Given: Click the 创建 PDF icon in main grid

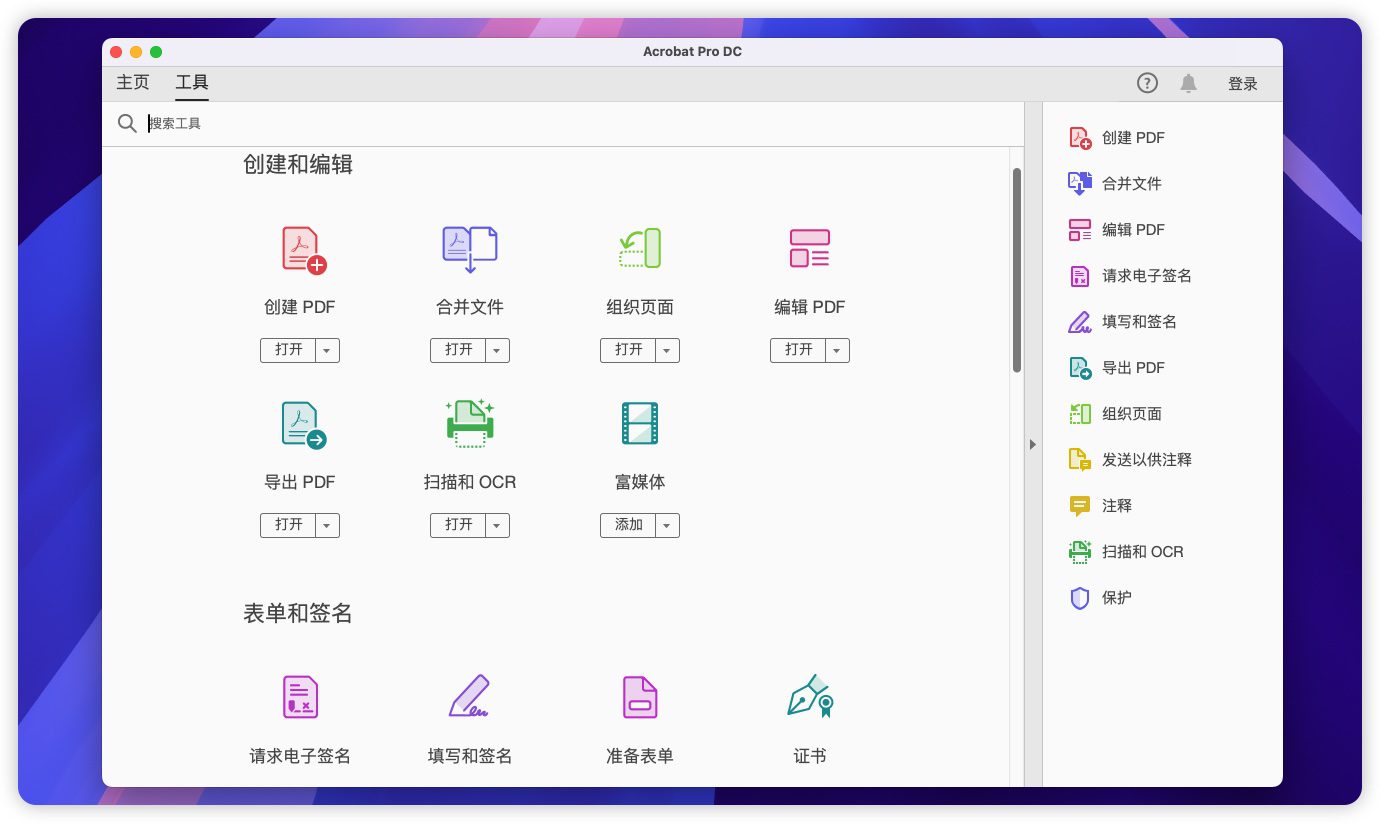Looking at the screenshot, I should 303,250.
